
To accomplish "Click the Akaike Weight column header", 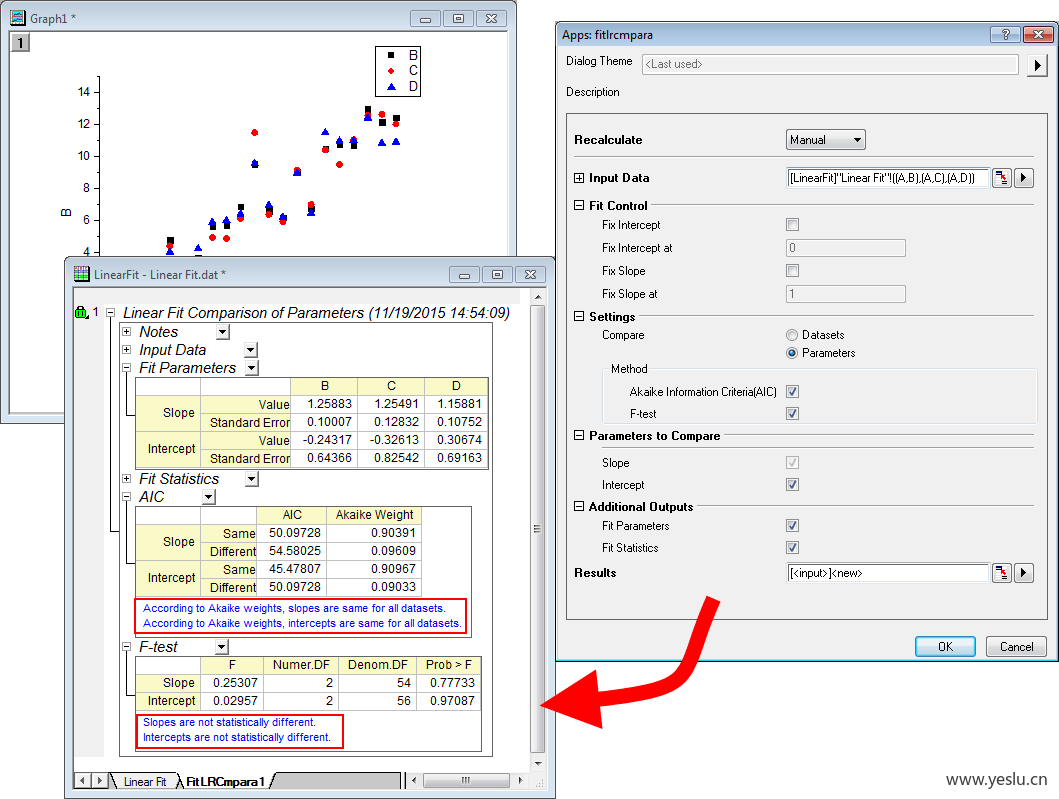I will (374, 515).
